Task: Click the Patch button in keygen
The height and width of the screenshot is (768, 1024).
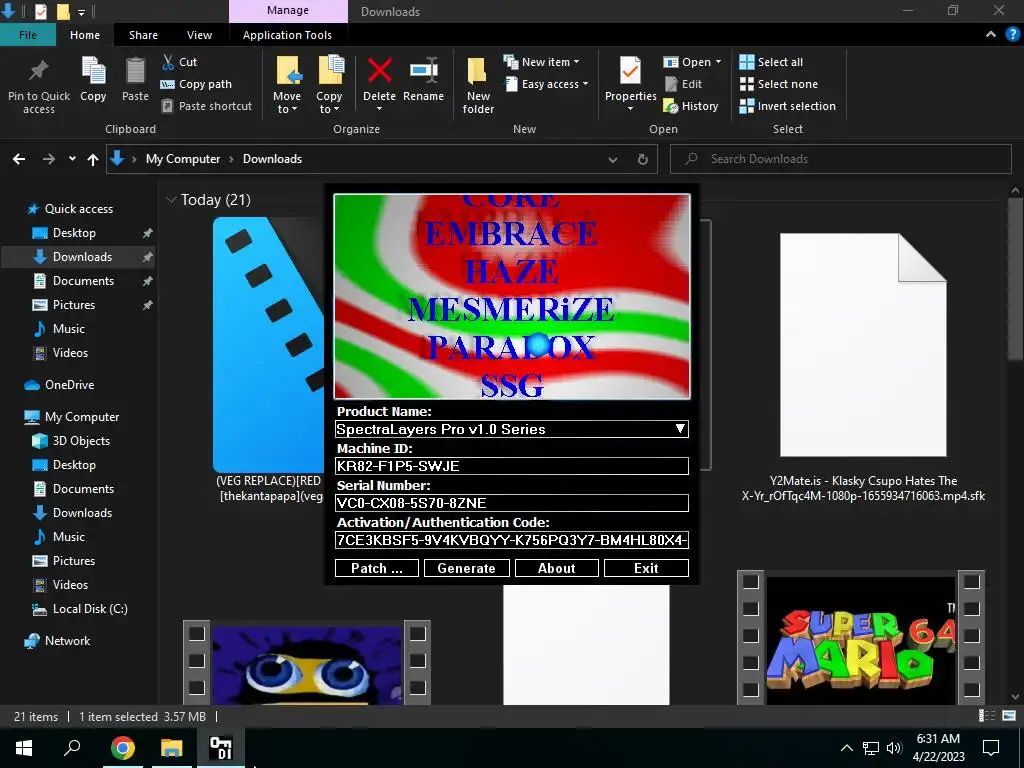Action: coord(377,568)
